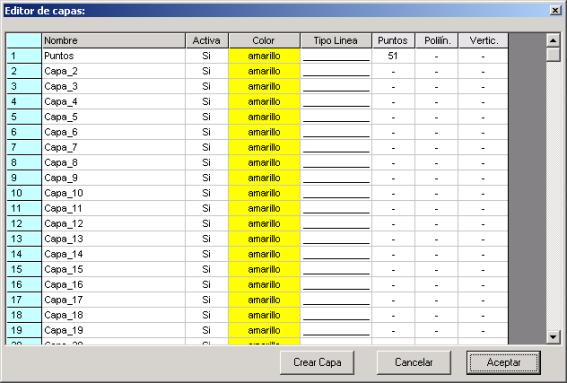Click the scrollbar up arrow
The height and width of the screenshot is (383, 567).
(x=553, y=40)
